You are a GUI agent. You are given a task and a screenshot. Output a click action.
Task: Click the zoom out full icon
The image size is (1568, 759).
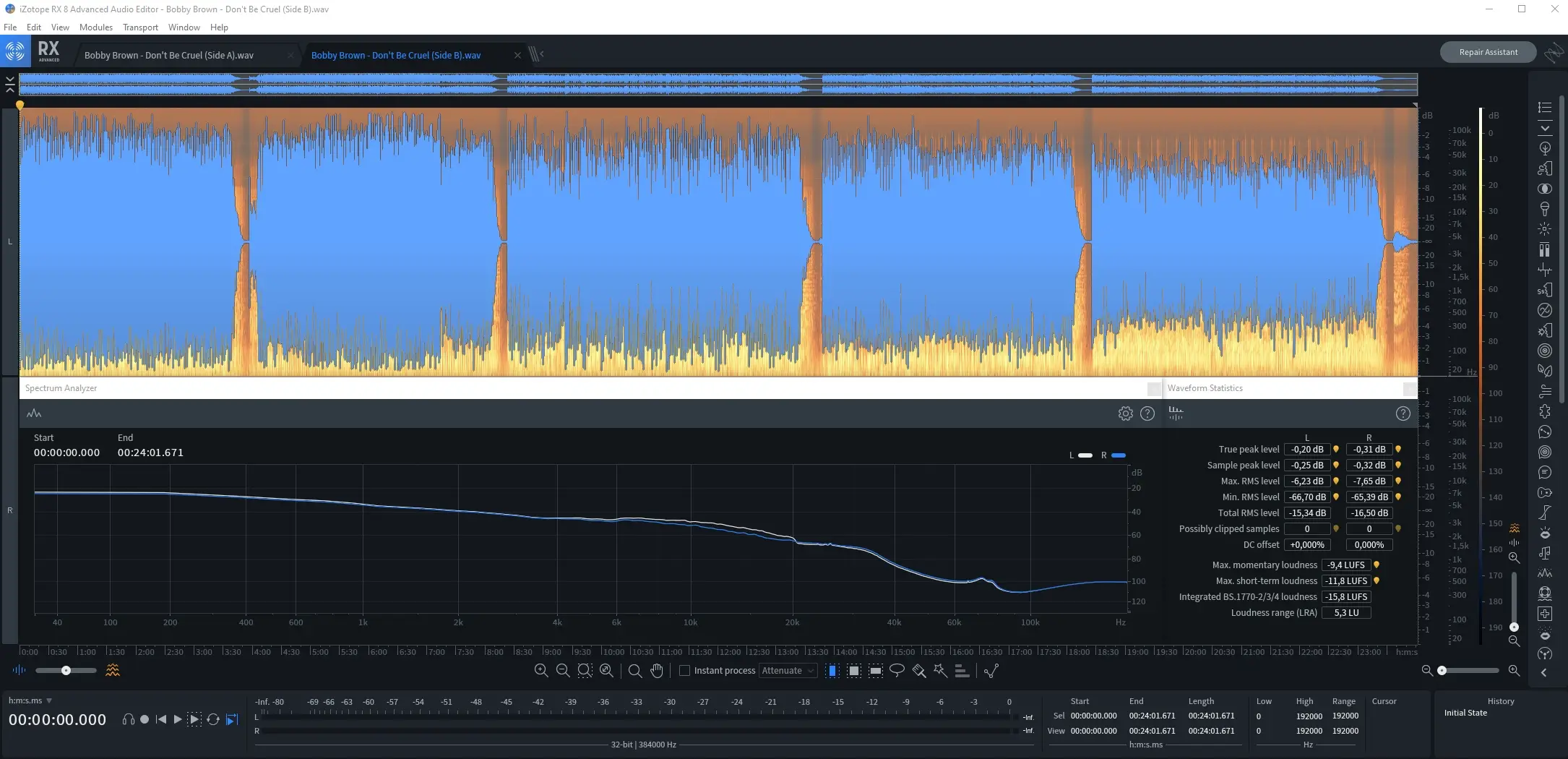(x=606, y=671)
